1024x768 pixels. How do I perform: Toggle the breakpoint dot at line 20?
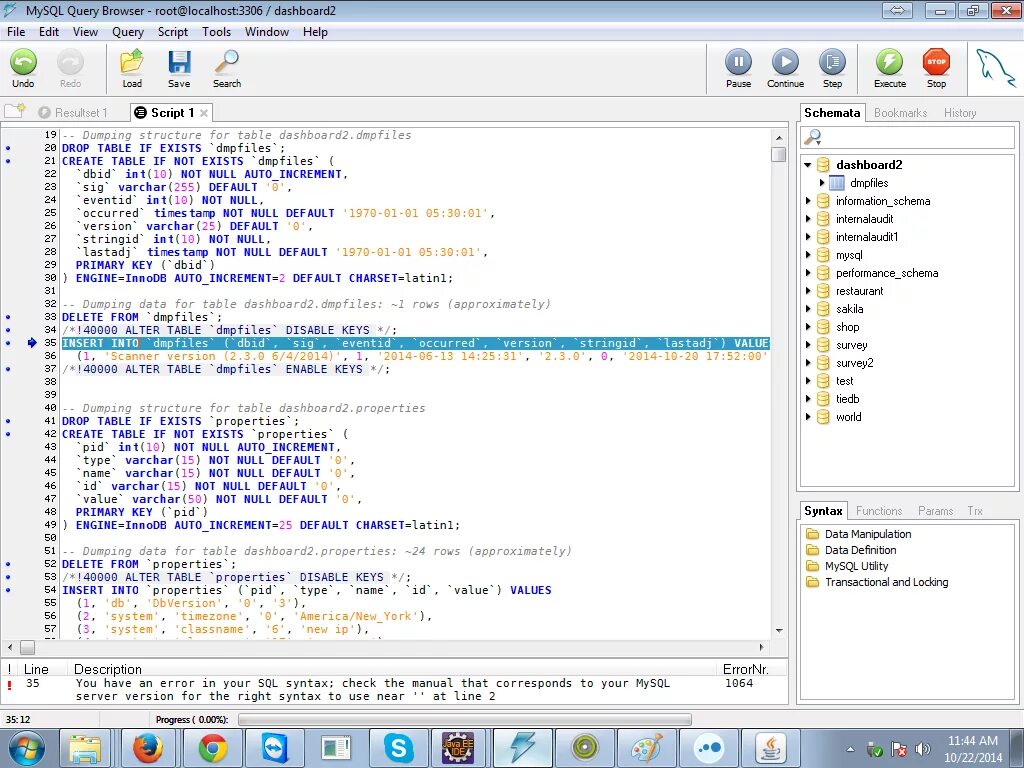point(8,148)
